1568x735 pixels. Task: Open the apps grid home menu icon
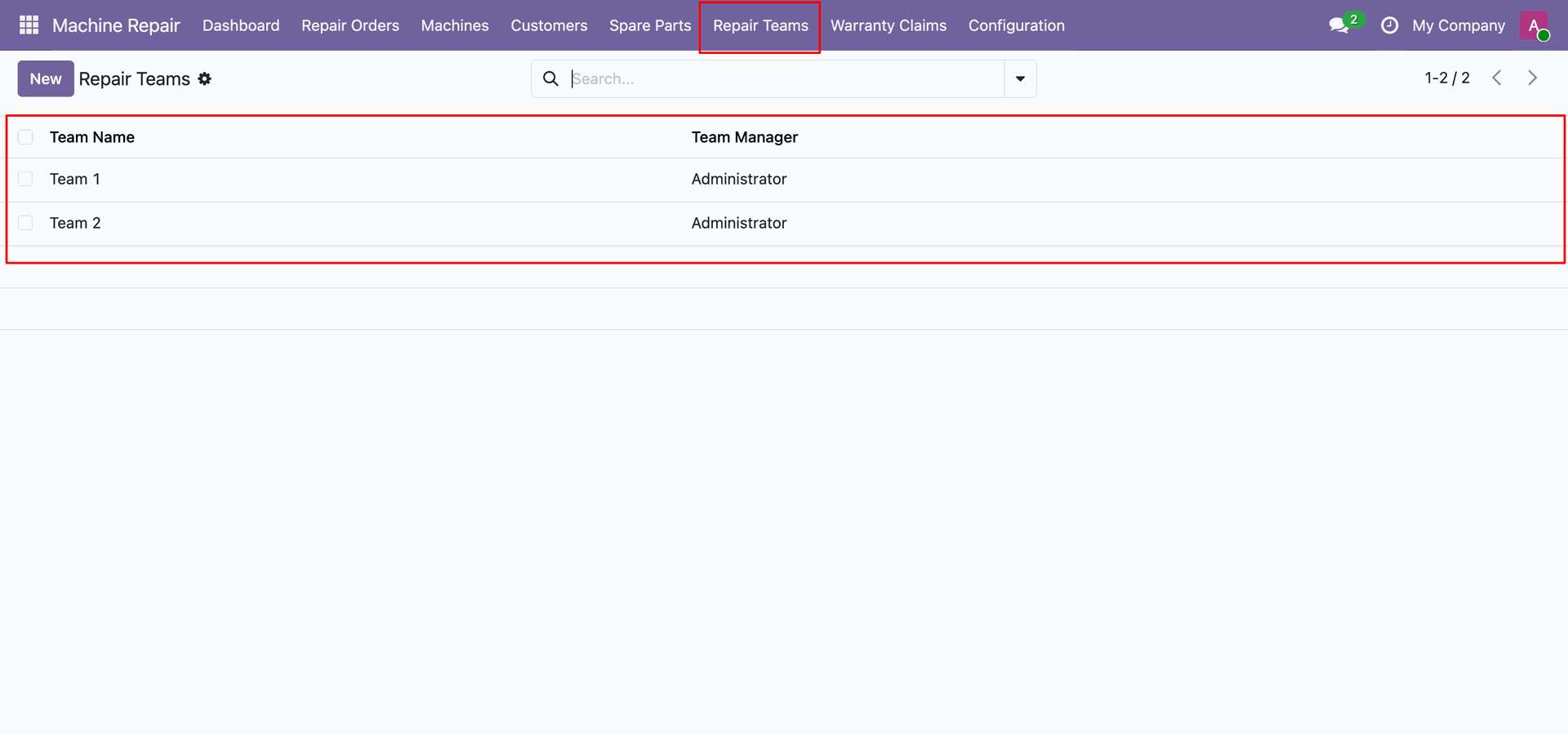[29, 25]
